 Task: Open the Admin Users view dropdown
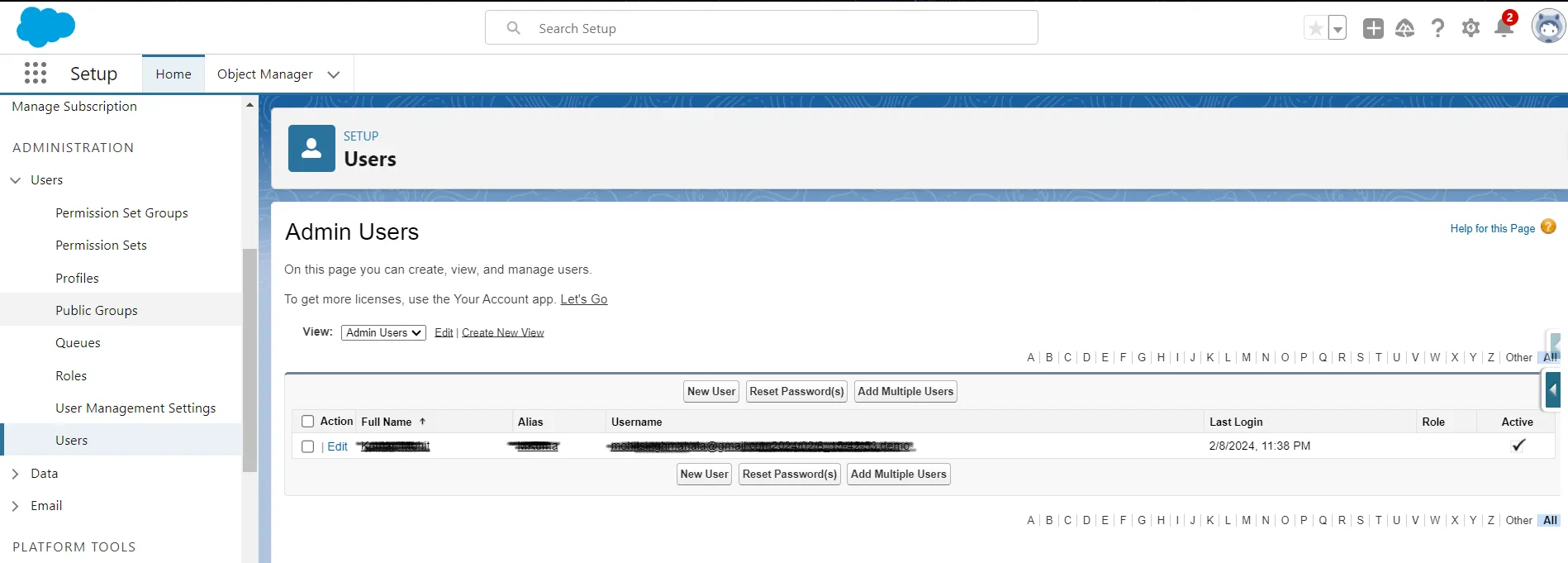point(383,332)
